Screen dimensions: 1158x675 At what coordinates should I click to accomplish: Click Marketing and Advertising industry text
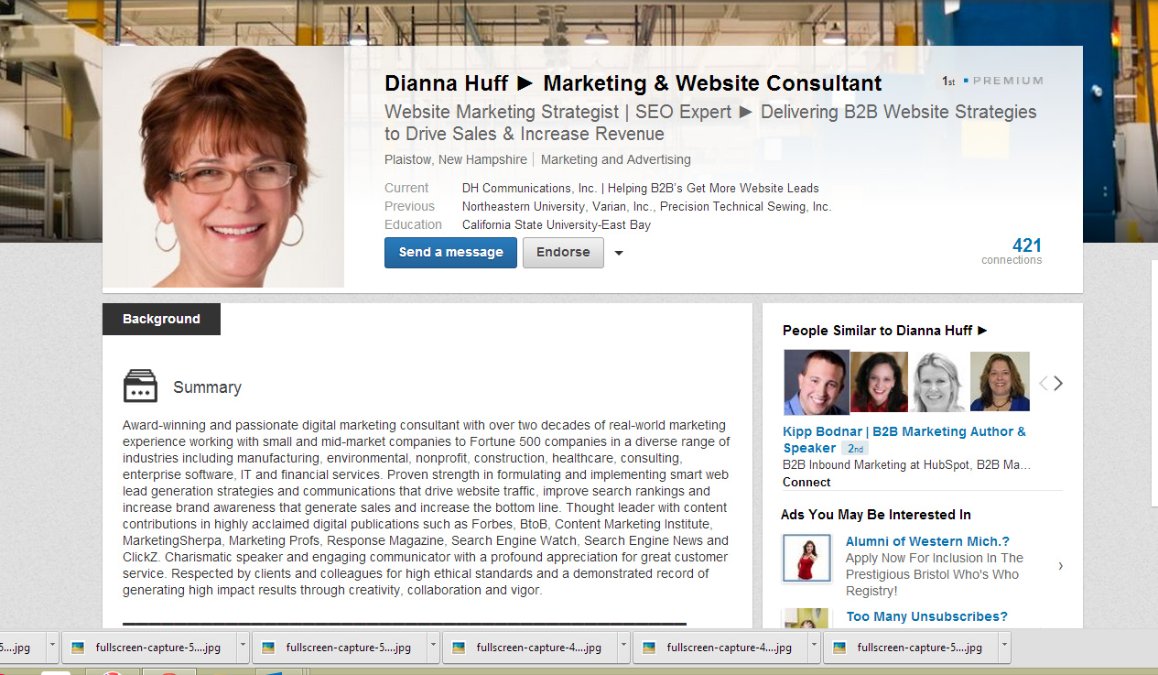pyautogui.click(x=616, y=160)
